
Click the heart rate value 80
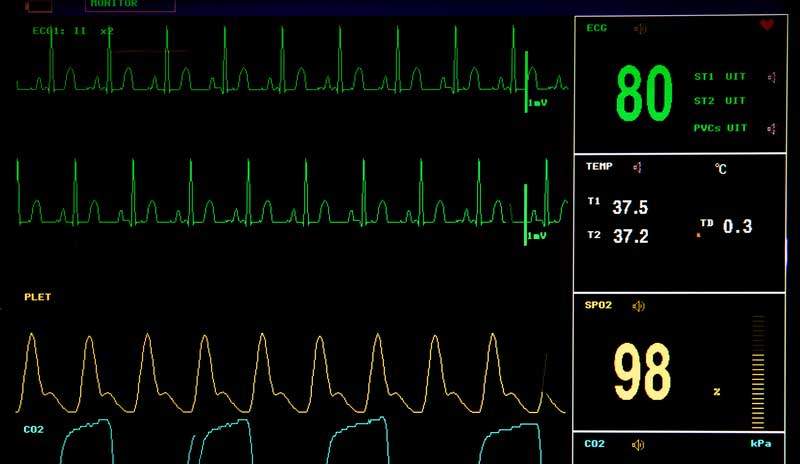(644, 95)
